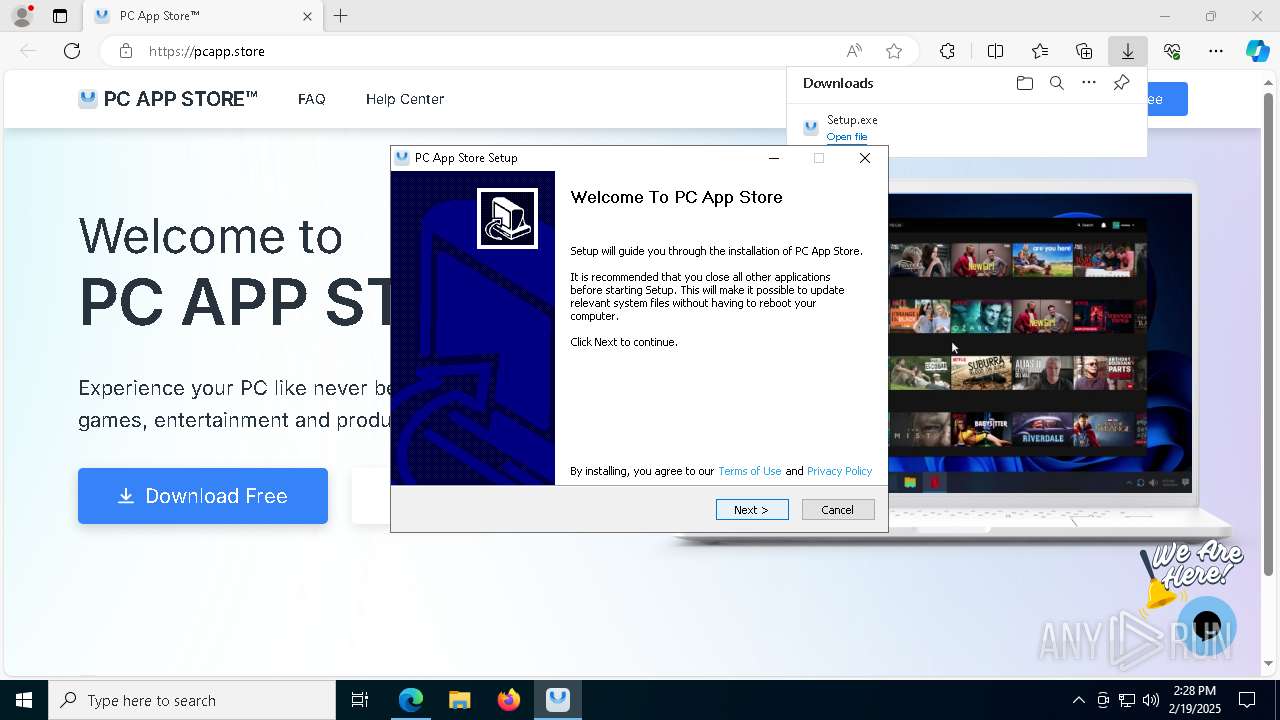Open the chat support bubble
1280x720 pixels.
1207,627
